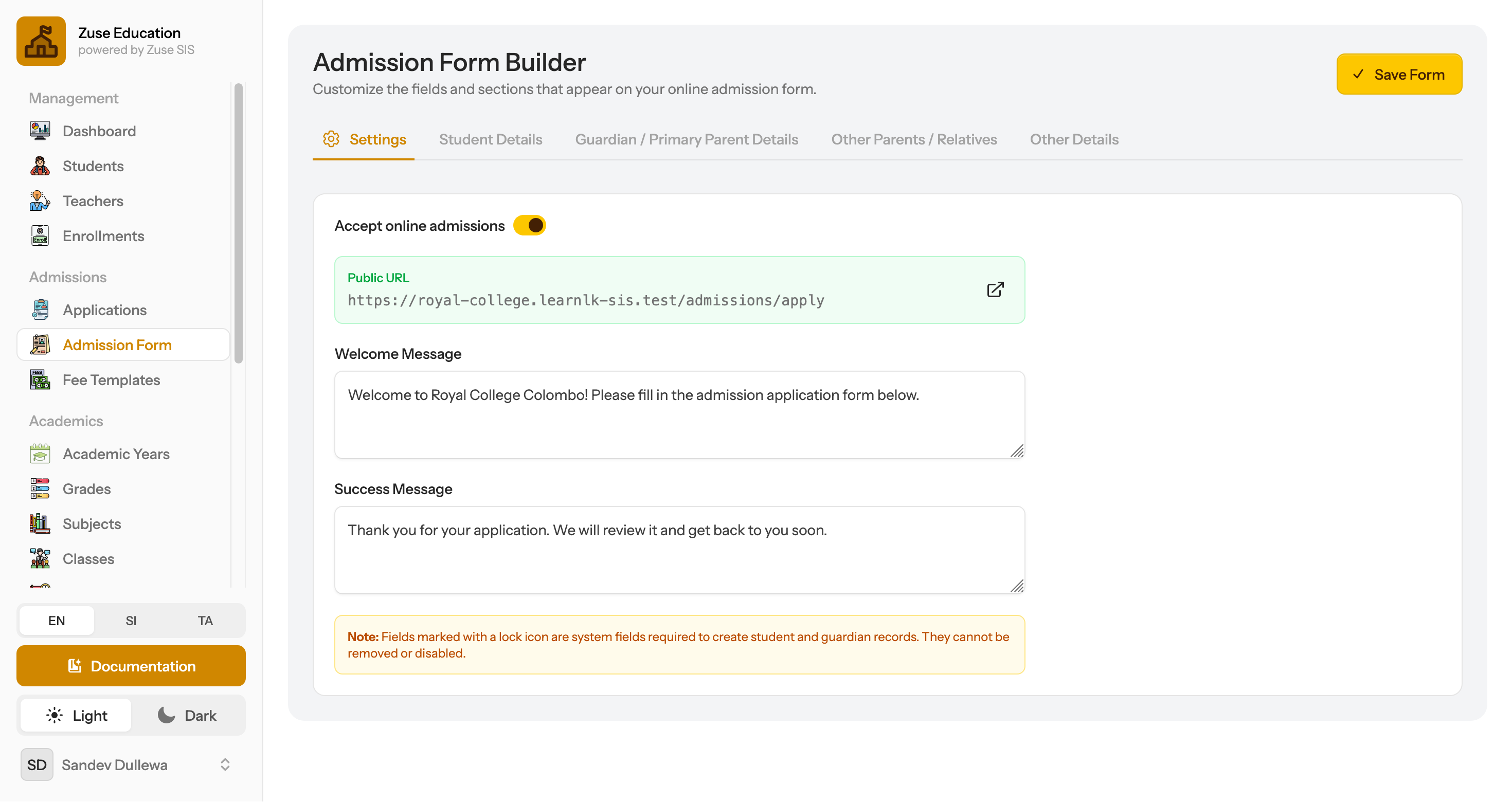Viewport: 1512px width, 802px height.
Task: Click the Welcome Message resize handle
Action: click(1017, 450)
